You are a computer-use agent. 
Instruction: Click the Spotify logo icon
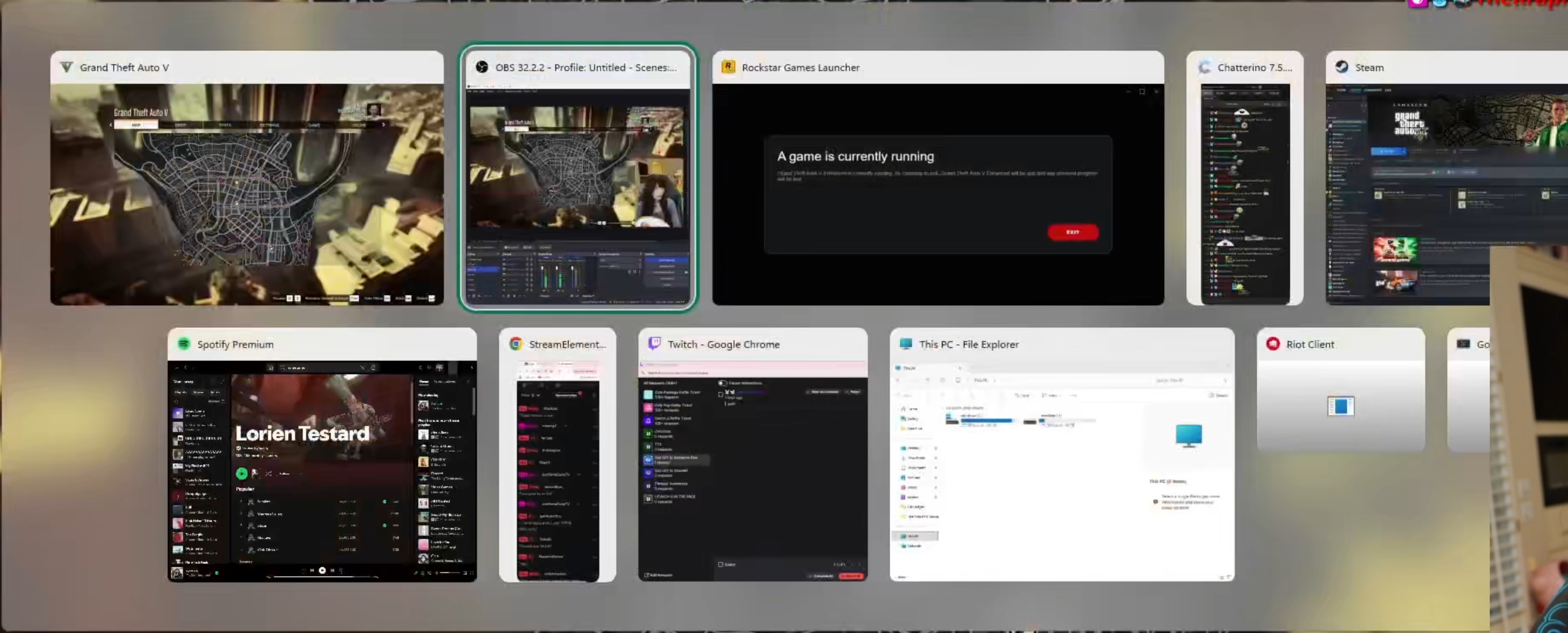[184, 344]
